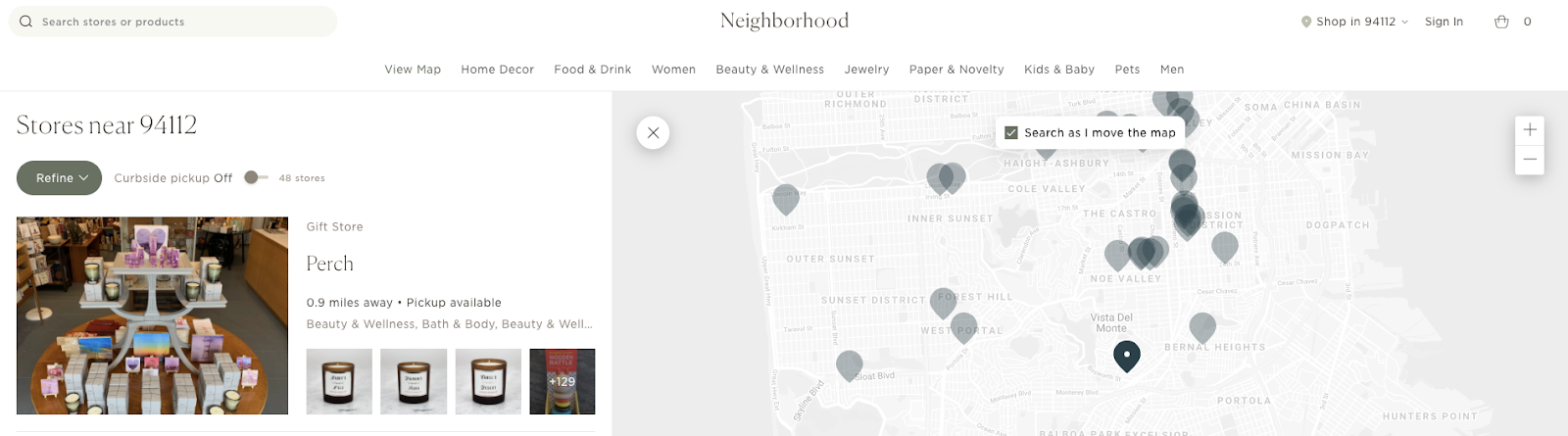
Task: Select the dark highlighted map pin
Action: pos(1127,354)
